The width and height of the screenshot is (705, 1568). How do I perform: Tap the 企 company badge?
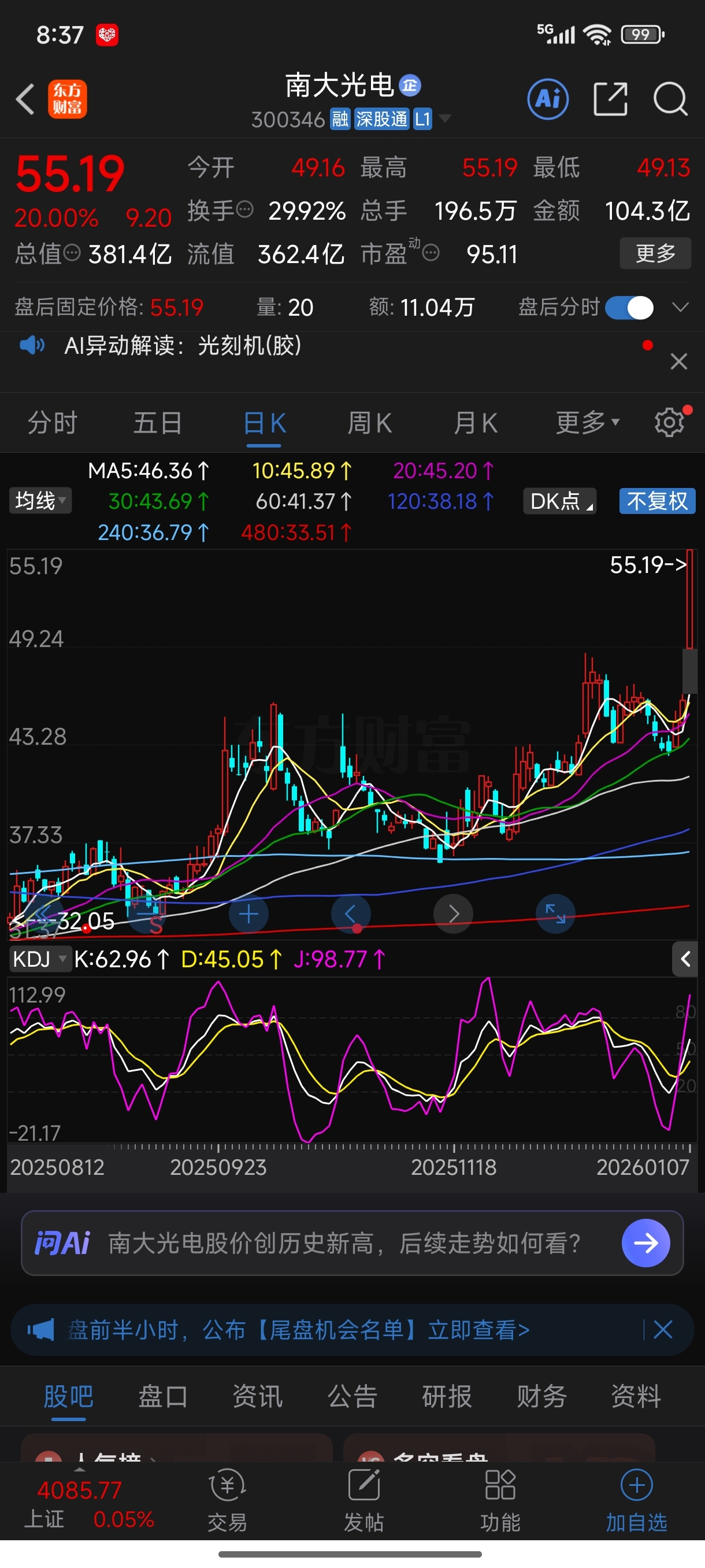(410, 85)
